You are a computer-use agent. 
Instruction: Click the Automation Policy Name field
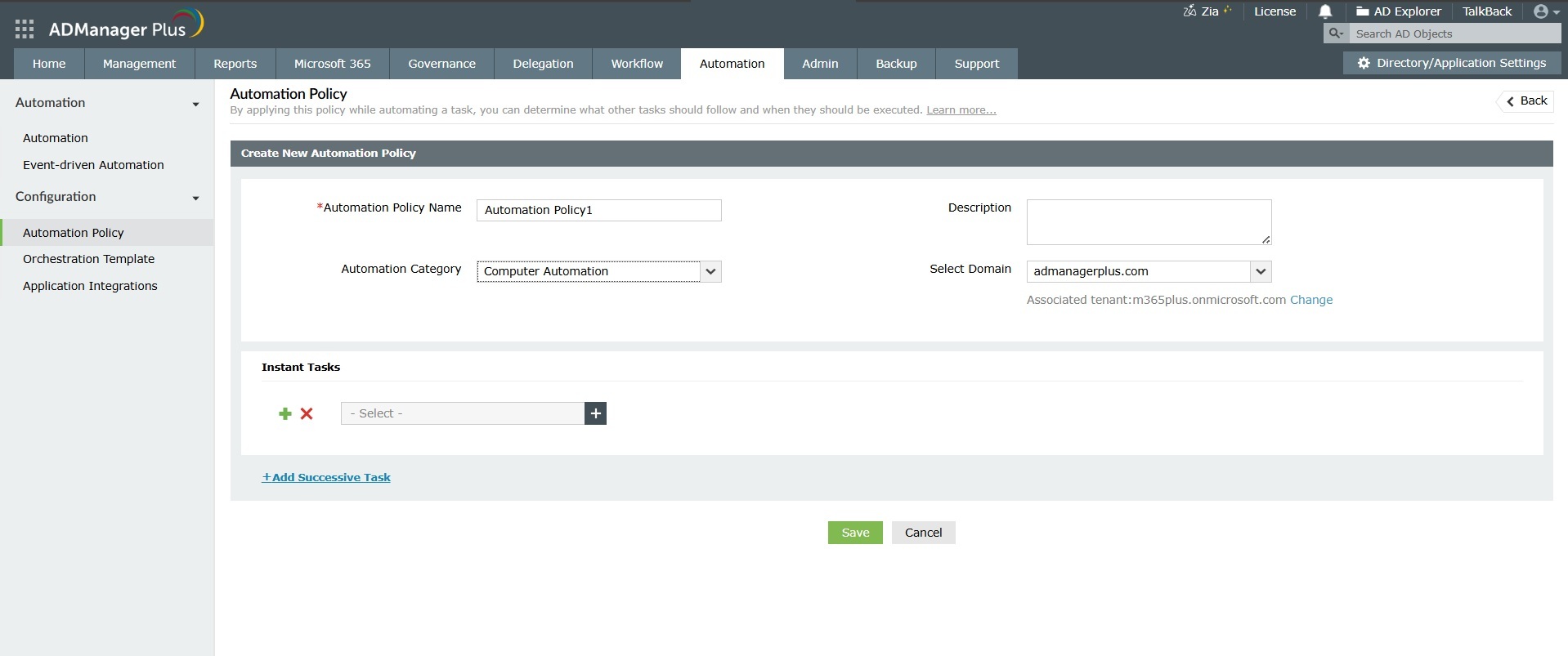[599, 210]
